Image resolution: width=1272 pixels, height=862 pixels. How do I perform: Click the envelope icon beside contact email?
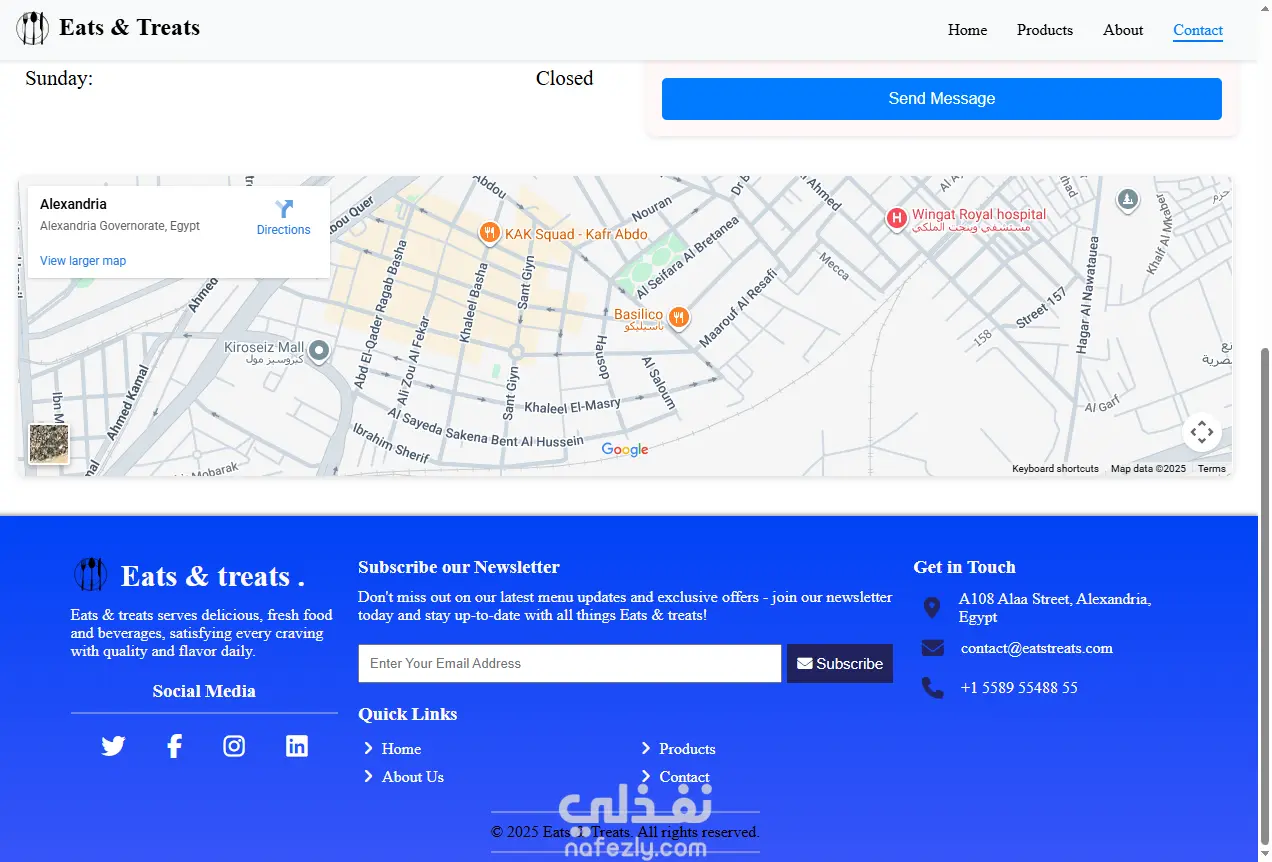click(932, 648)
